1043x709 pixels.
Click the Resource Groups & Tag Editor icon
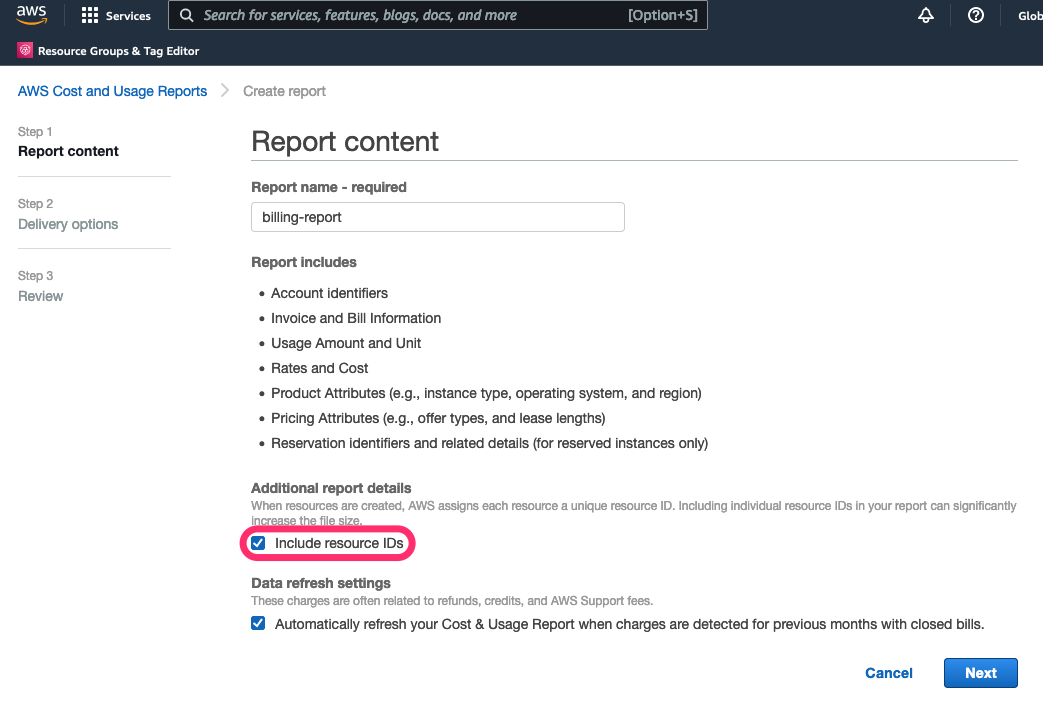point(25,49)
